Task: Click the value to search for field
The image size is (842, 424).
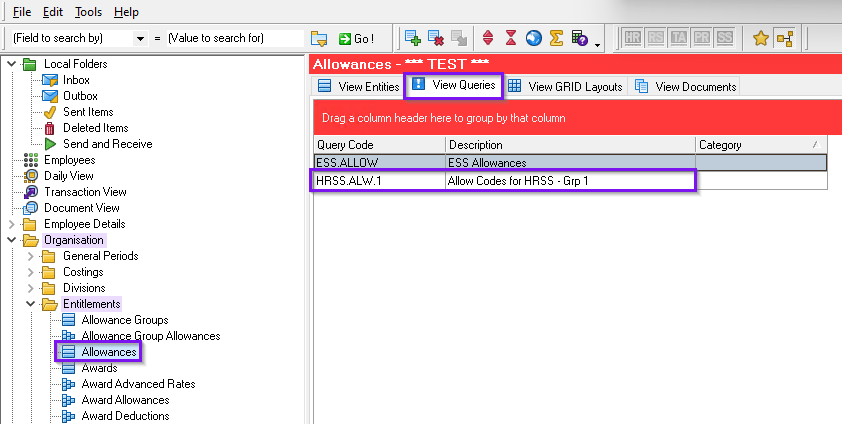Action: [x=234, y=38]
